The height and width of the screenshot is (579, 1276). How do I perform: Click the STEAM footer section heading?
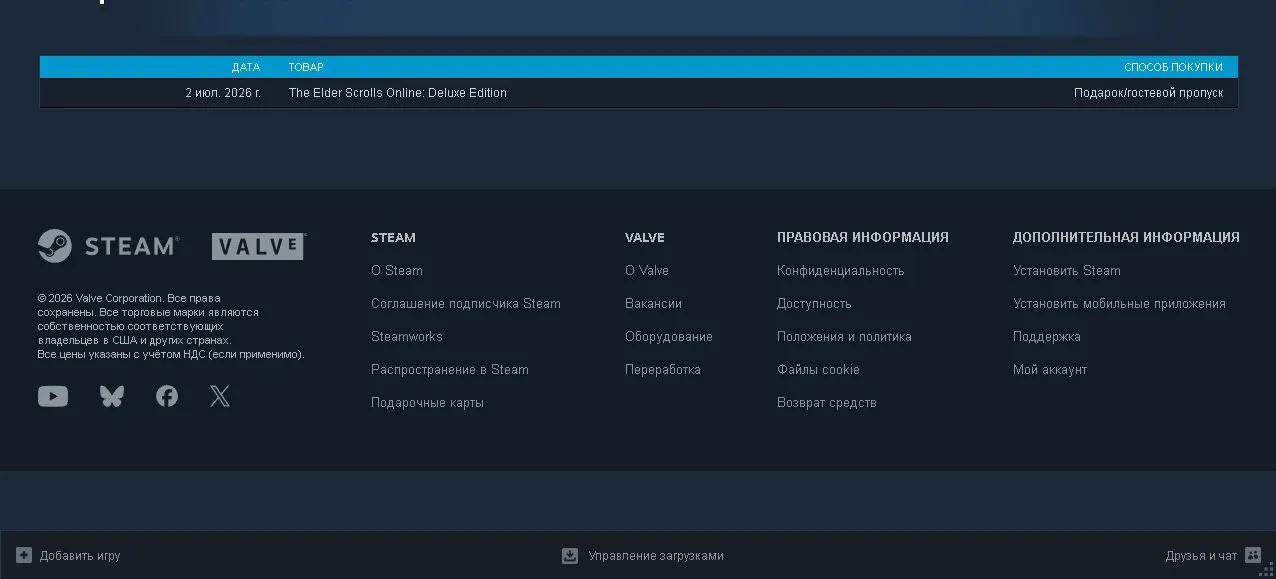coord(393,237)
